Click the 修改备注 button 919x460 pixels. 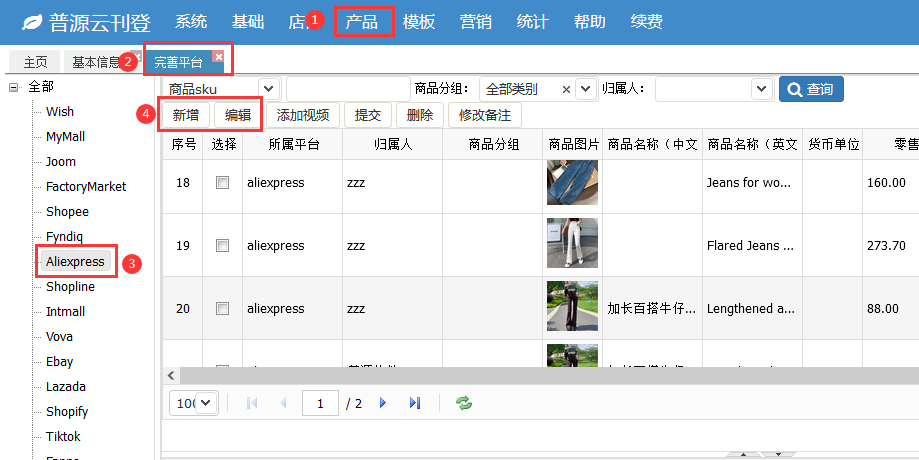(x=485, y=115)
